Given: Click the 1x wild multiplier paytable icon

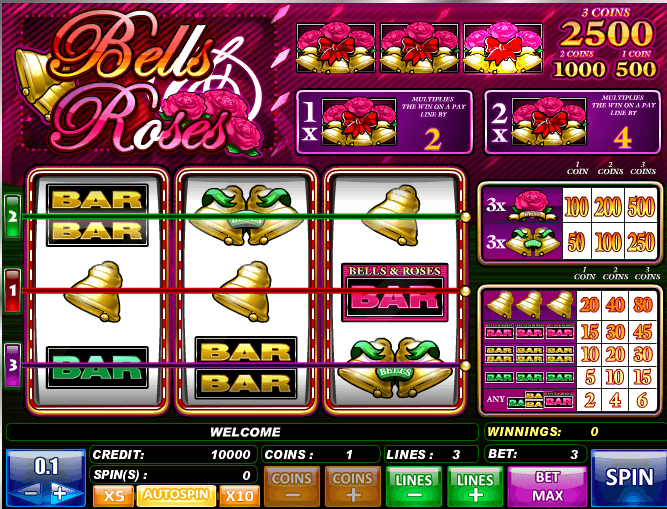Looking at the screenshot, I should pos(359,122).
